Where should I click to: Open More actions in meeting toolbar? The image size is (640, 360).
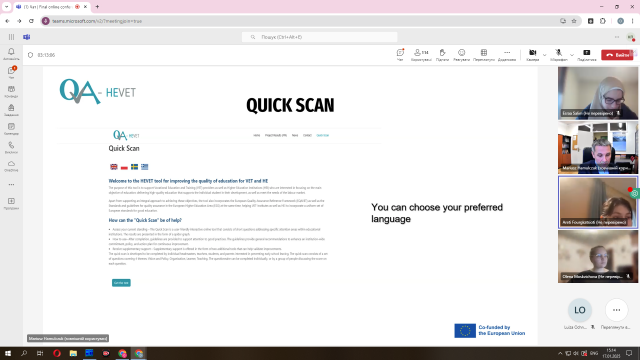(x=507, y=55)
